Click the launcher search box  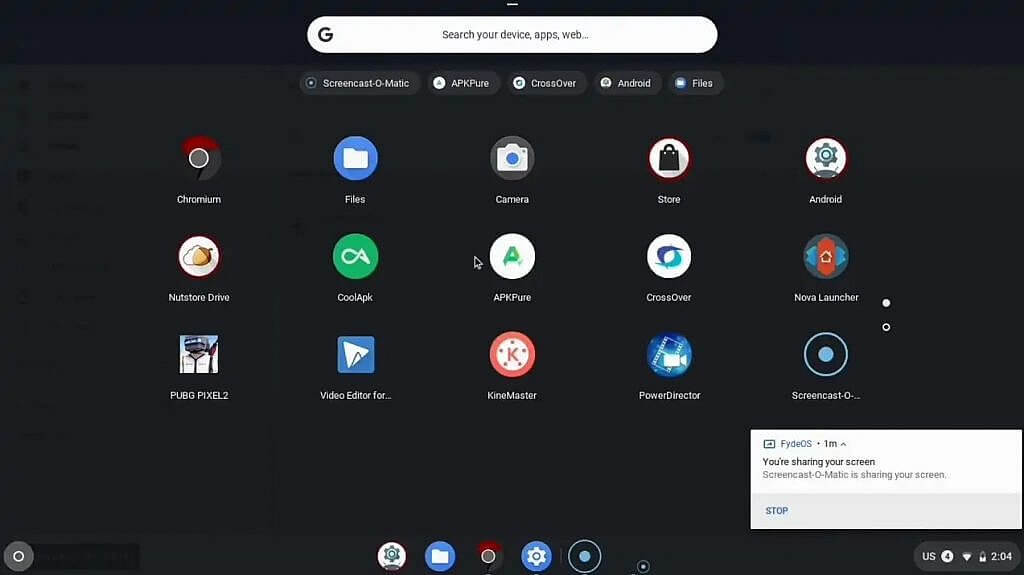click(x=512, y=35)
